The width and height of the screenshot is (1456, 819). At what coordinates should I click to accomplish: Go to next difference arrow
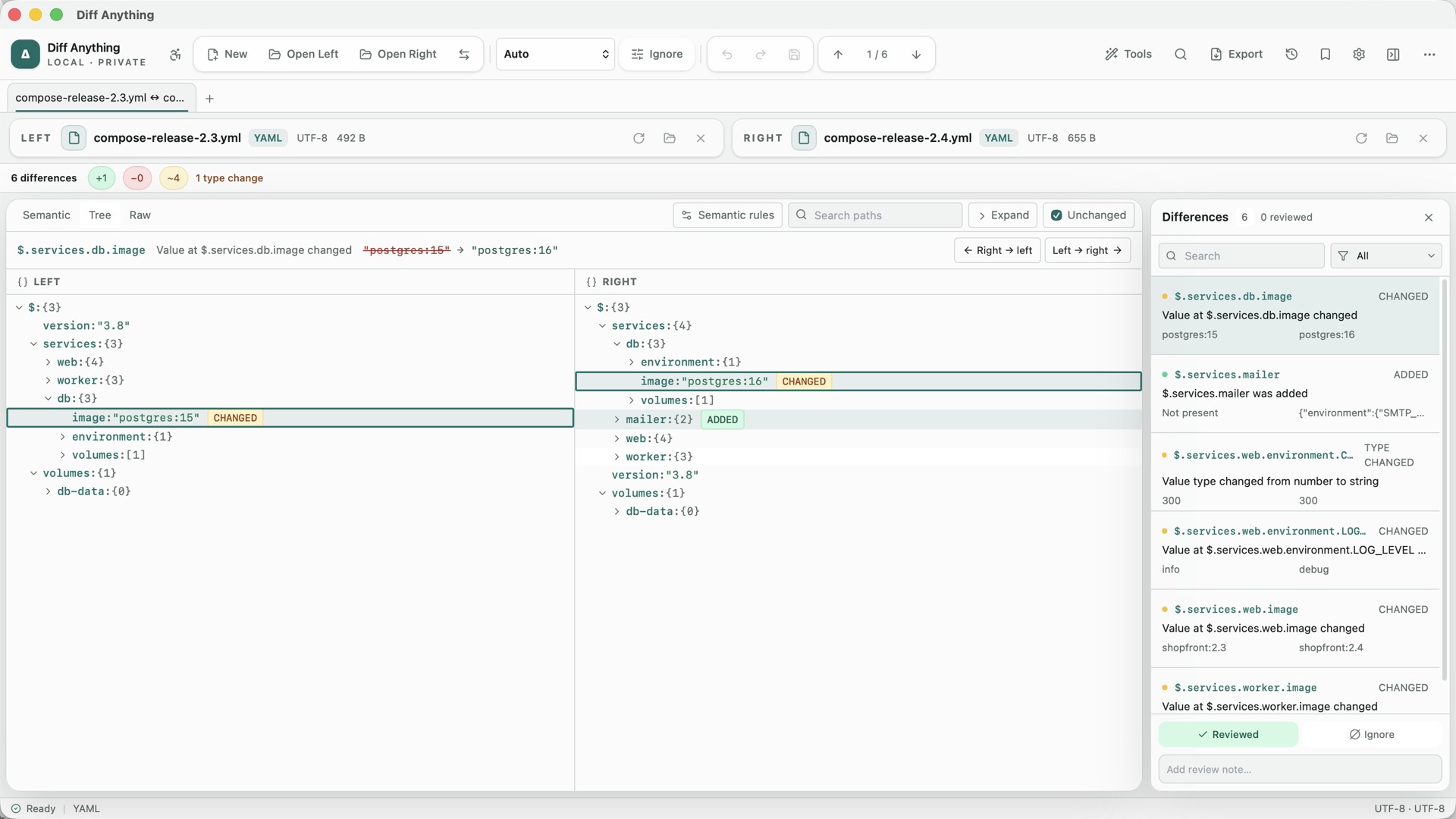point(916,55)
